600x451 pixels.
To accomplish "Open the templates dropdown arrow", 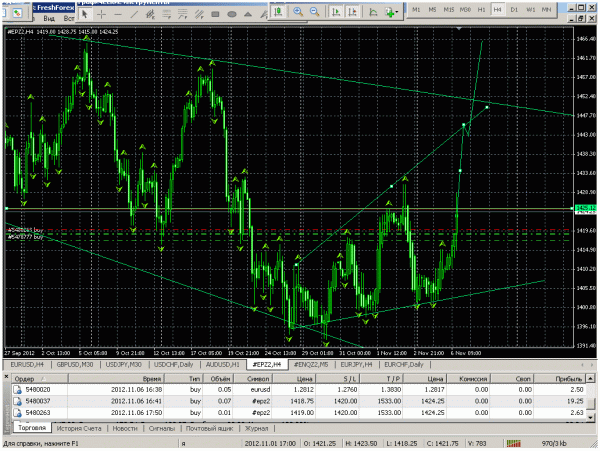I will 397,13.
